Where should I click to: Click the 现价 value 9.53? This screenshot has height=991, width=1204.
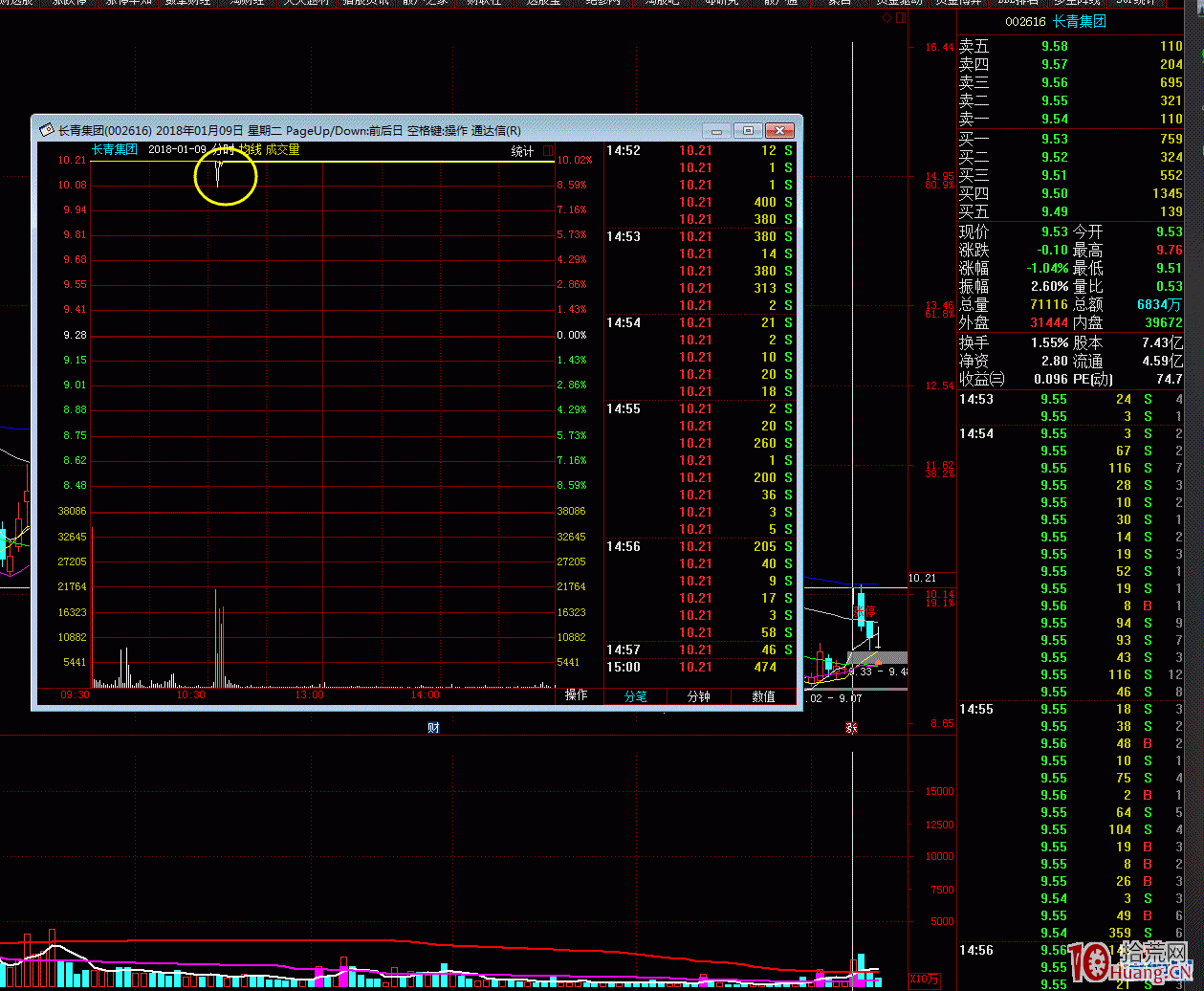click(1055, 231)
